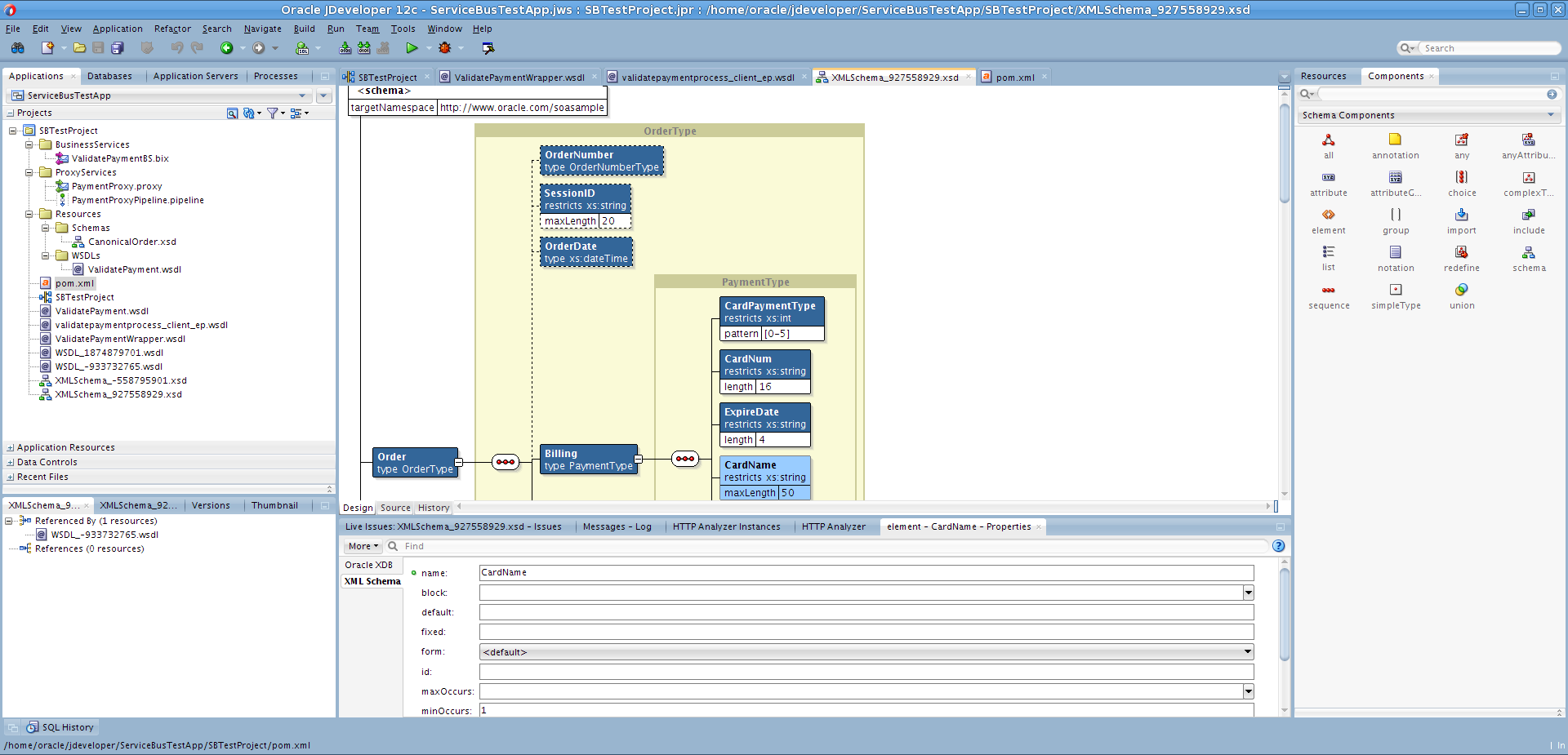This screenshot has width=1568, height=755.
Task: Expand the Application Resources section
Action: (x=10, y=447)
